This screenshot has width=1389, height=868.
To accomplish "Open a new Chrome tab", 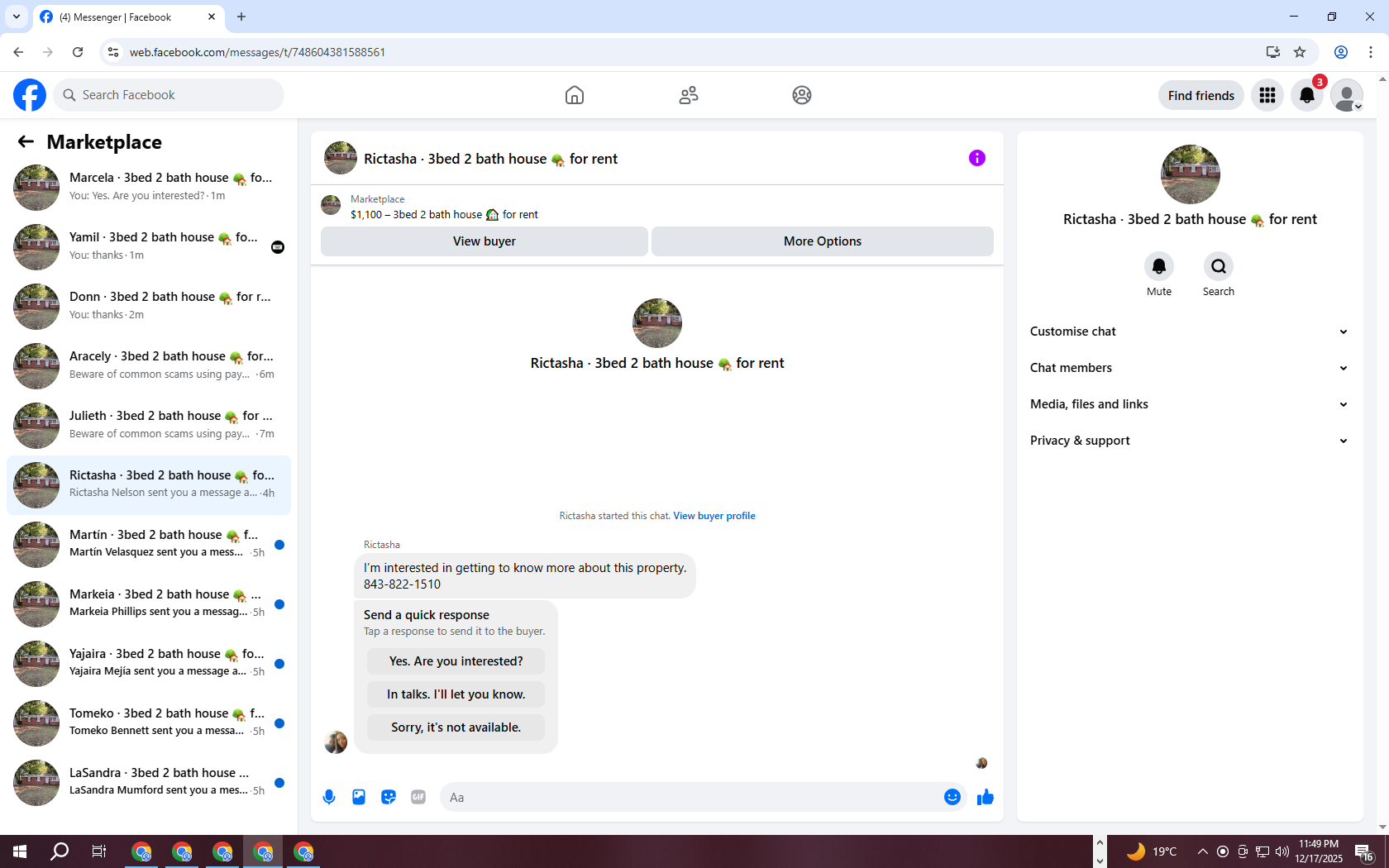I will 241,17.
